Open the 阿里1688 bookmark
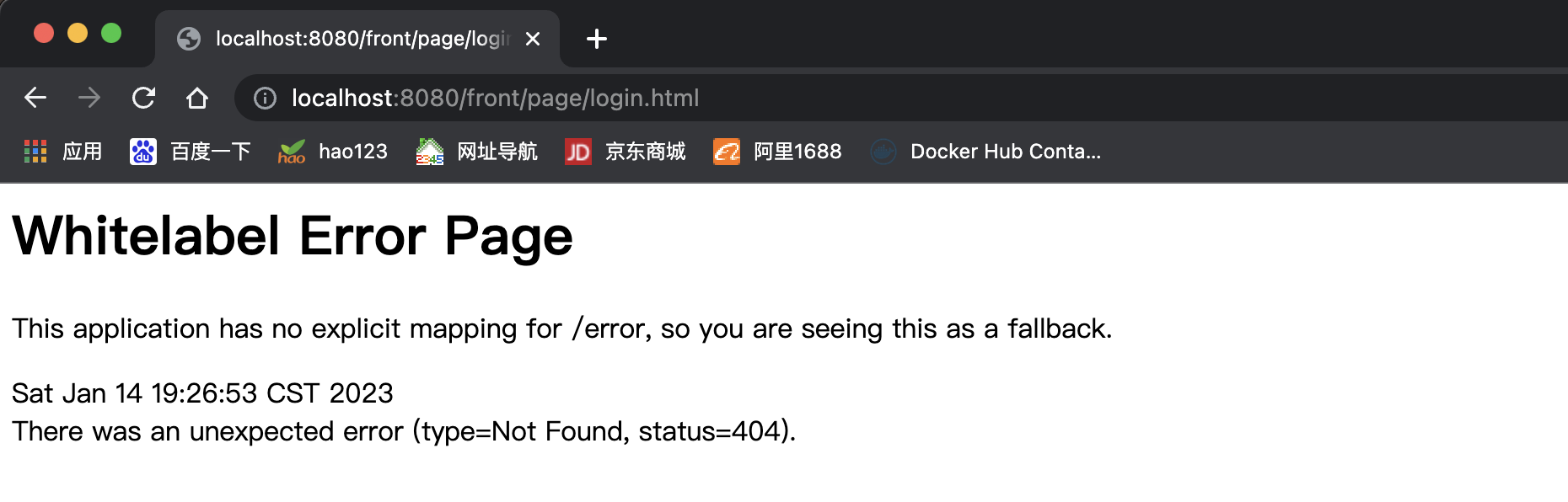Image resolution: width=1568 pixels, height=502 pixels. point(777,152)
